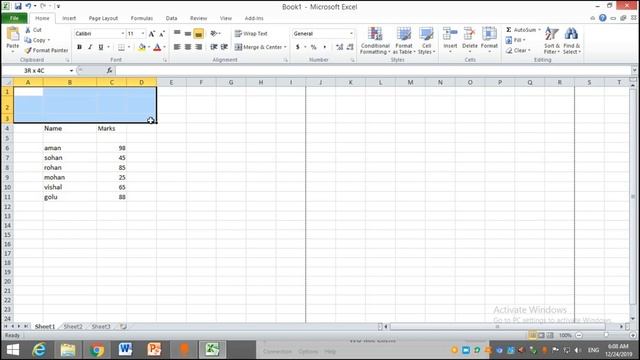Switch to the Insert tab
This screenshot has width=640, height=360.
69,18
